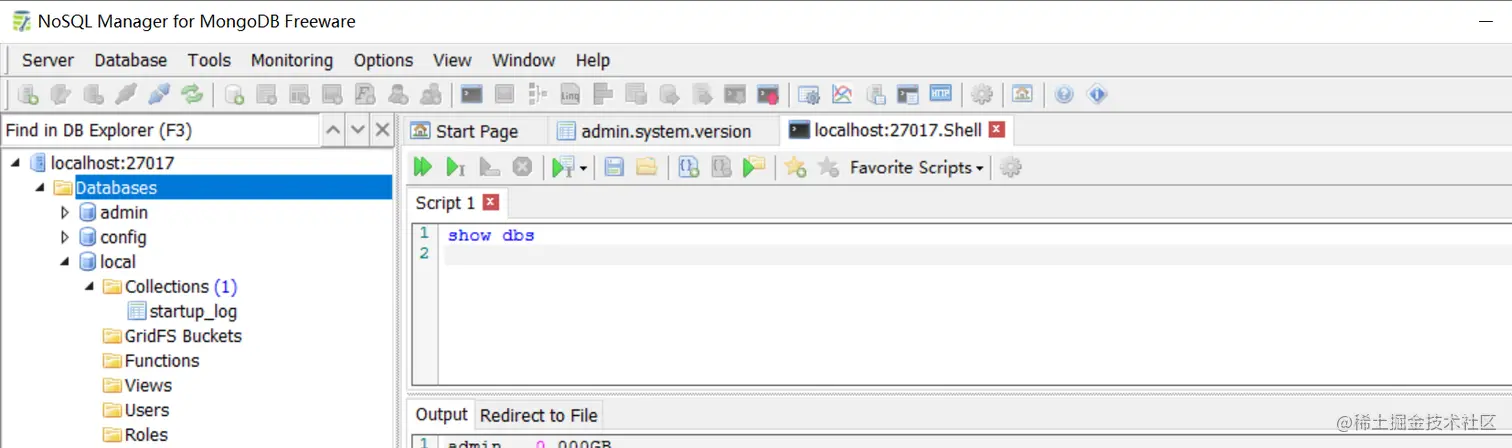Switch to the admin.system.version tab

point(664,131)
